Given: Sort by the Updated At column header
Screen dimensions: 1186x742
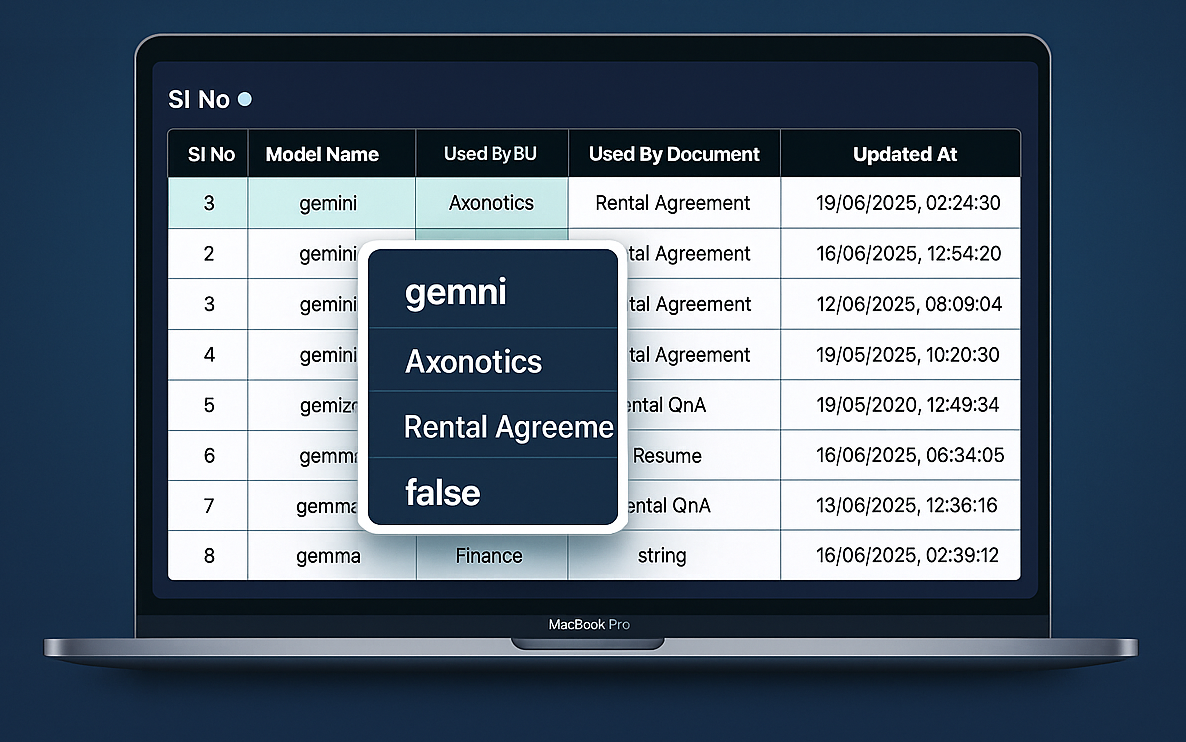Looking at the screenshot, I should pyautogui.click(x=904, y=154).
